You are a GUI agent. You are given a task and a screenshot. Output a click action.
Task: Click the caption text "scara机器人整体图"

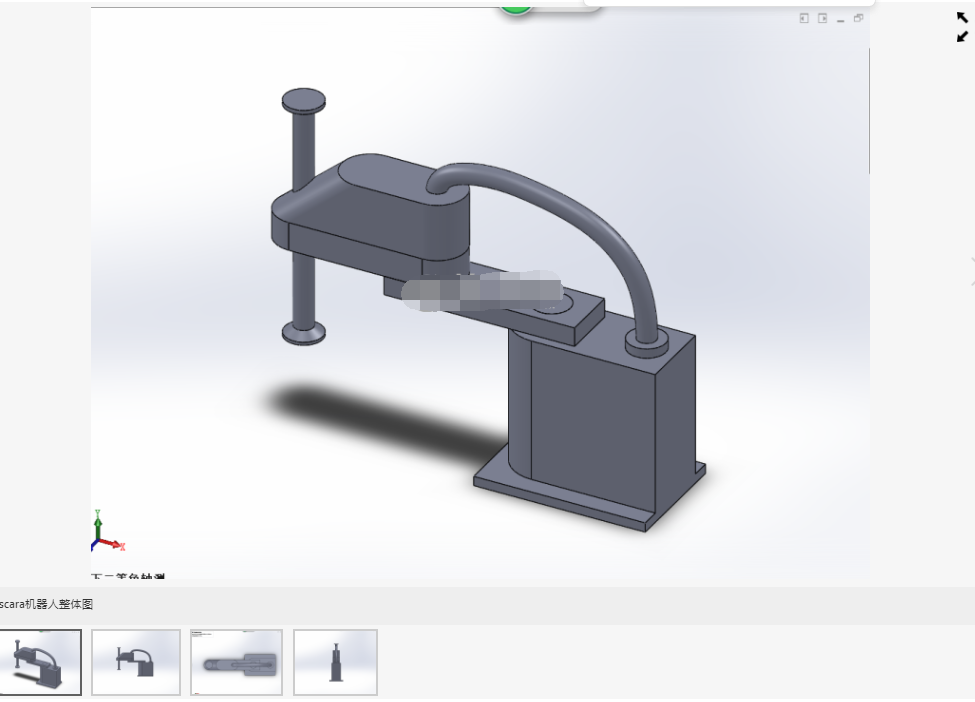46,604
